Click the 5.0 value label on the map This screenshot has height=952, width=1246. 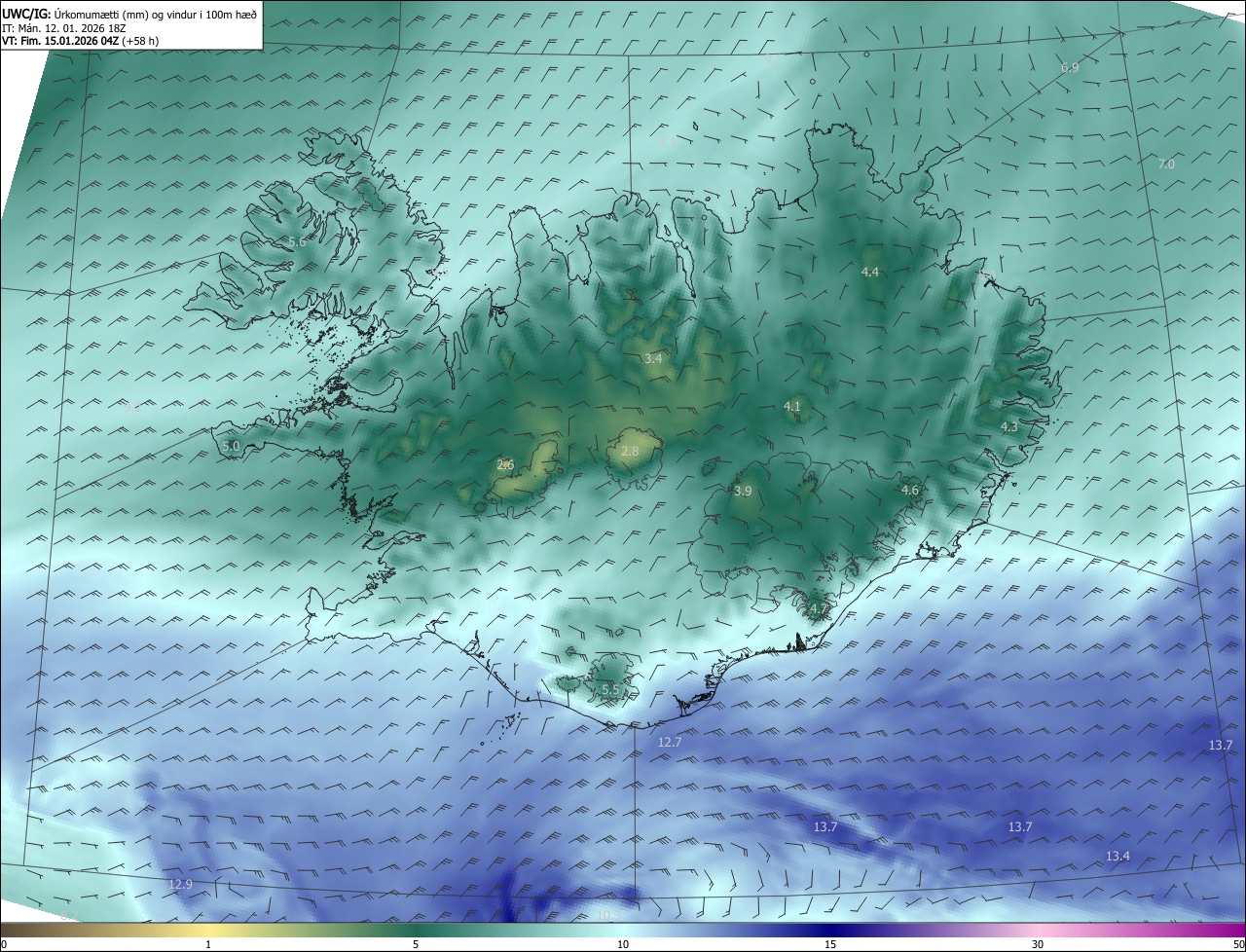[231, 446]
